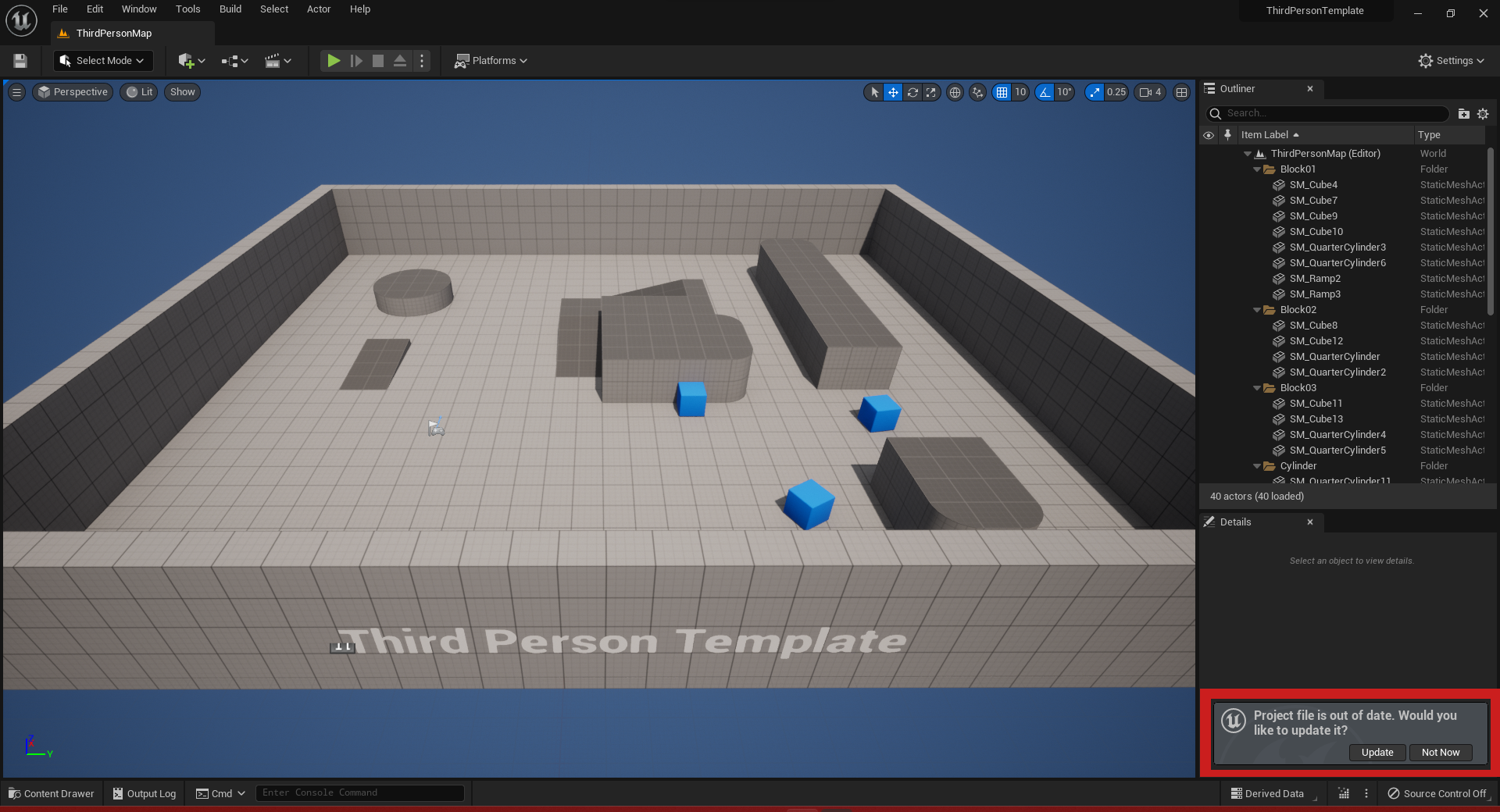The image size is (1500, 812).
Task: Click the Eject from player button
Action: [x=400, y=61]
